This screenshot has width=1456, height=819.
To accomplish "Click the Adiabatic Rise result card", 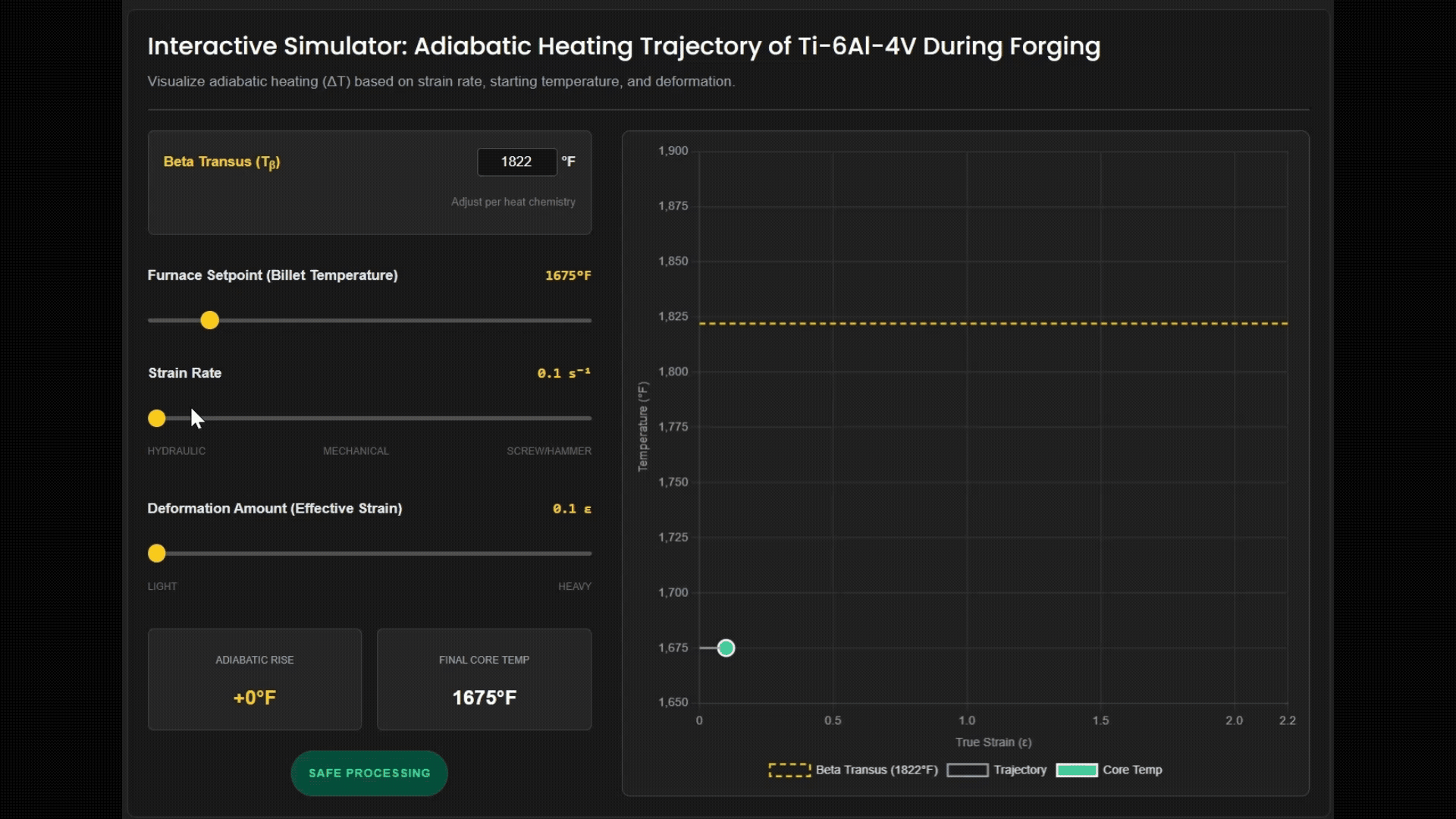I will tap(255, 679).
